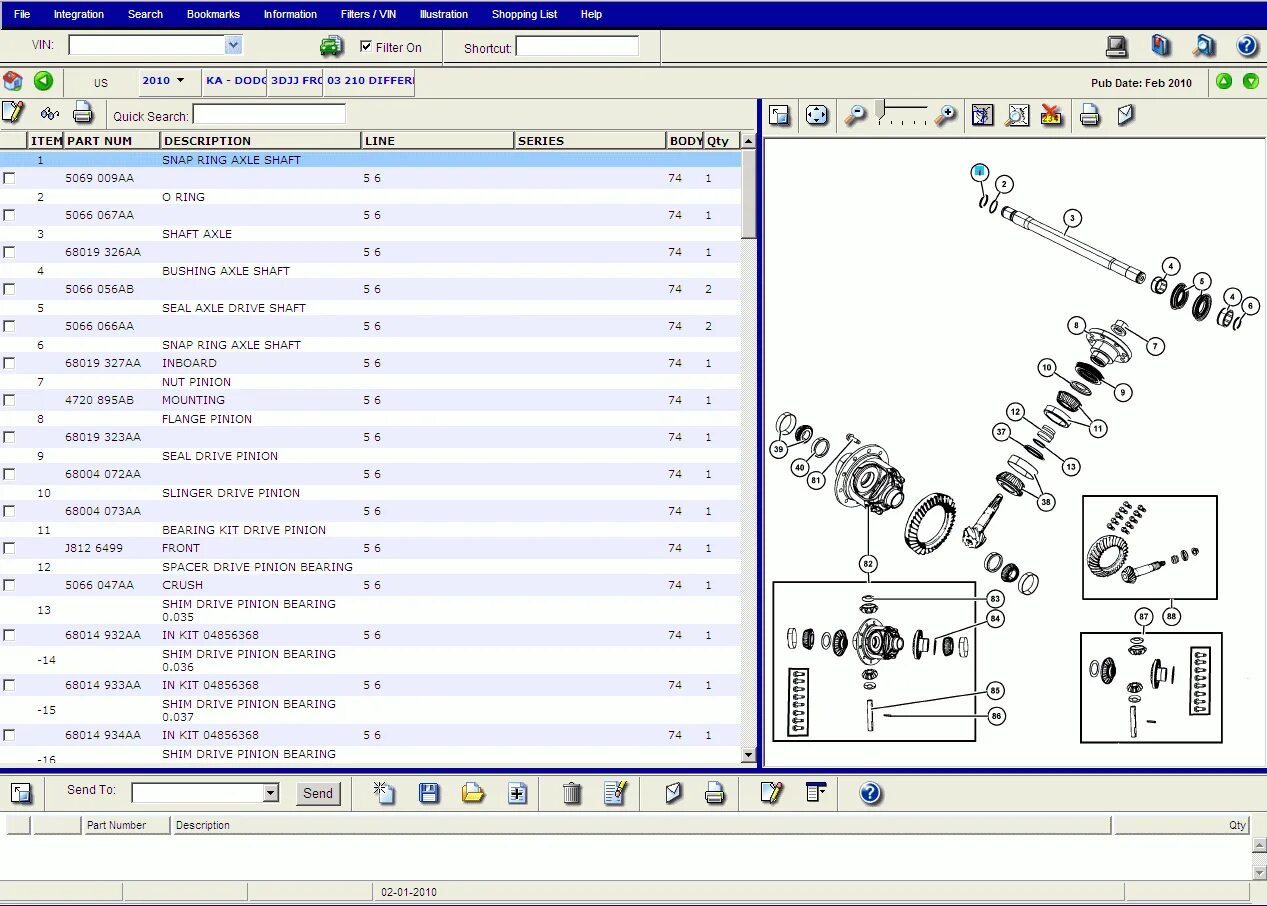1267x906 pixels.
Task: Click the fit-illustration-to-window icon
Action: 817,116
